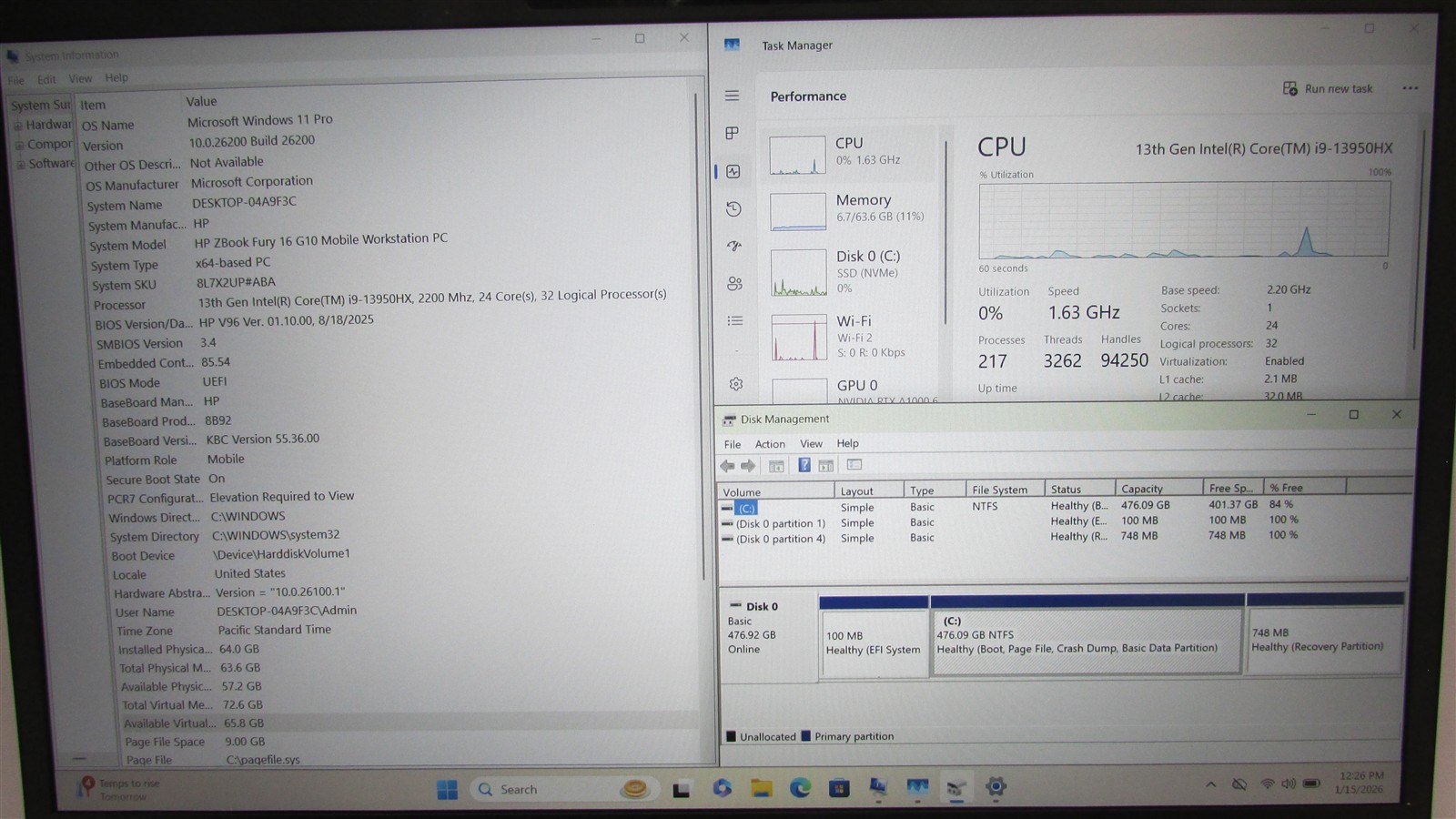Open View menu in System Information

(x=80, y=78)
